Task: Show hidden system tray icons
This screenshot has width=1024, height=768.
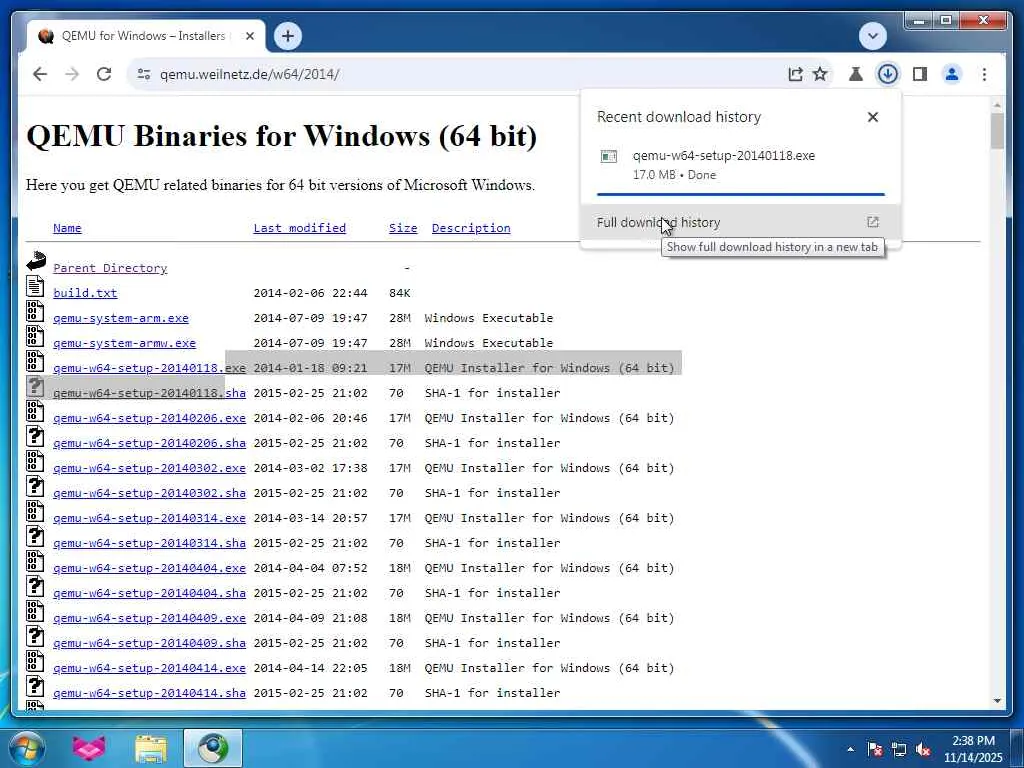Action: pos(850,749)
